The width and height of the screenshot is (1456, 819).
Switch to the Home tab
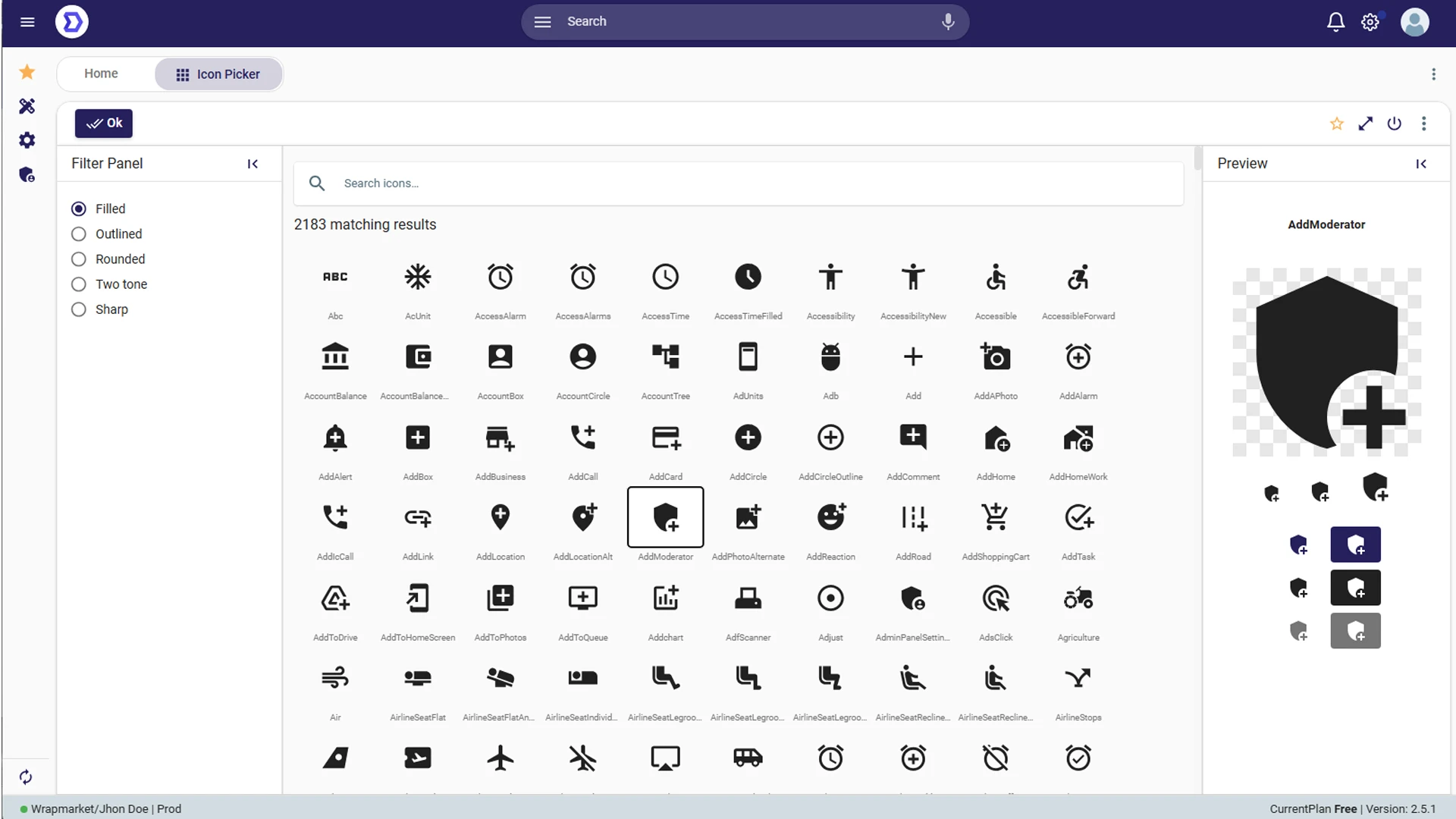pyautogui.click(x=101, y=74)
